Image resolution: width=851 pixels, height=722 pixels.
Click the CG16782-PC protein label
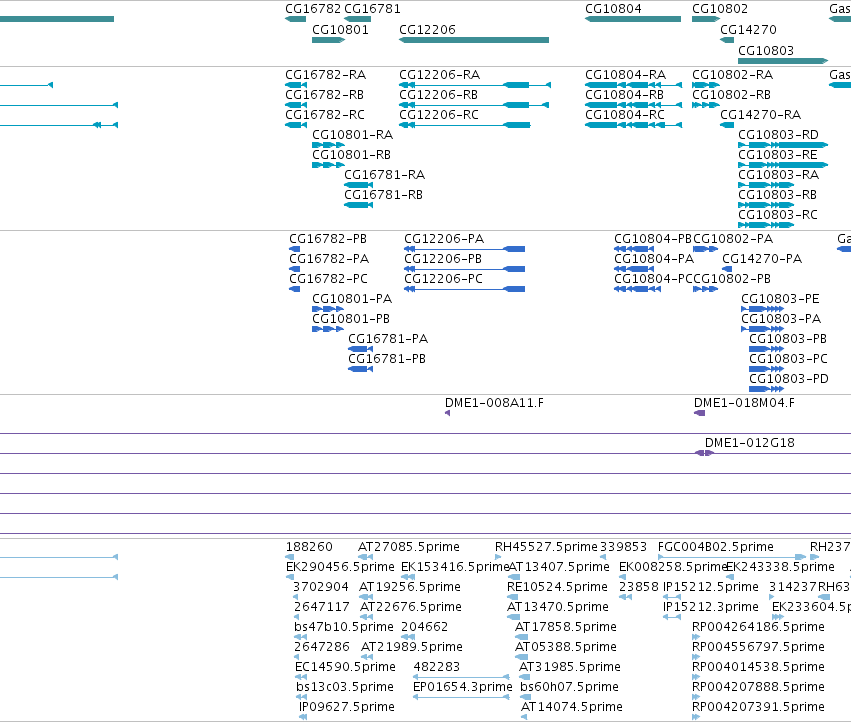point(328,278)
